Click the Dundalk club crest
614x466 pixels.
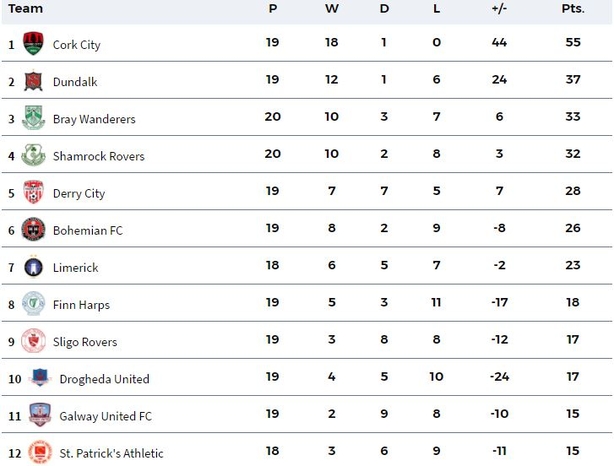(x=33, y=81)
